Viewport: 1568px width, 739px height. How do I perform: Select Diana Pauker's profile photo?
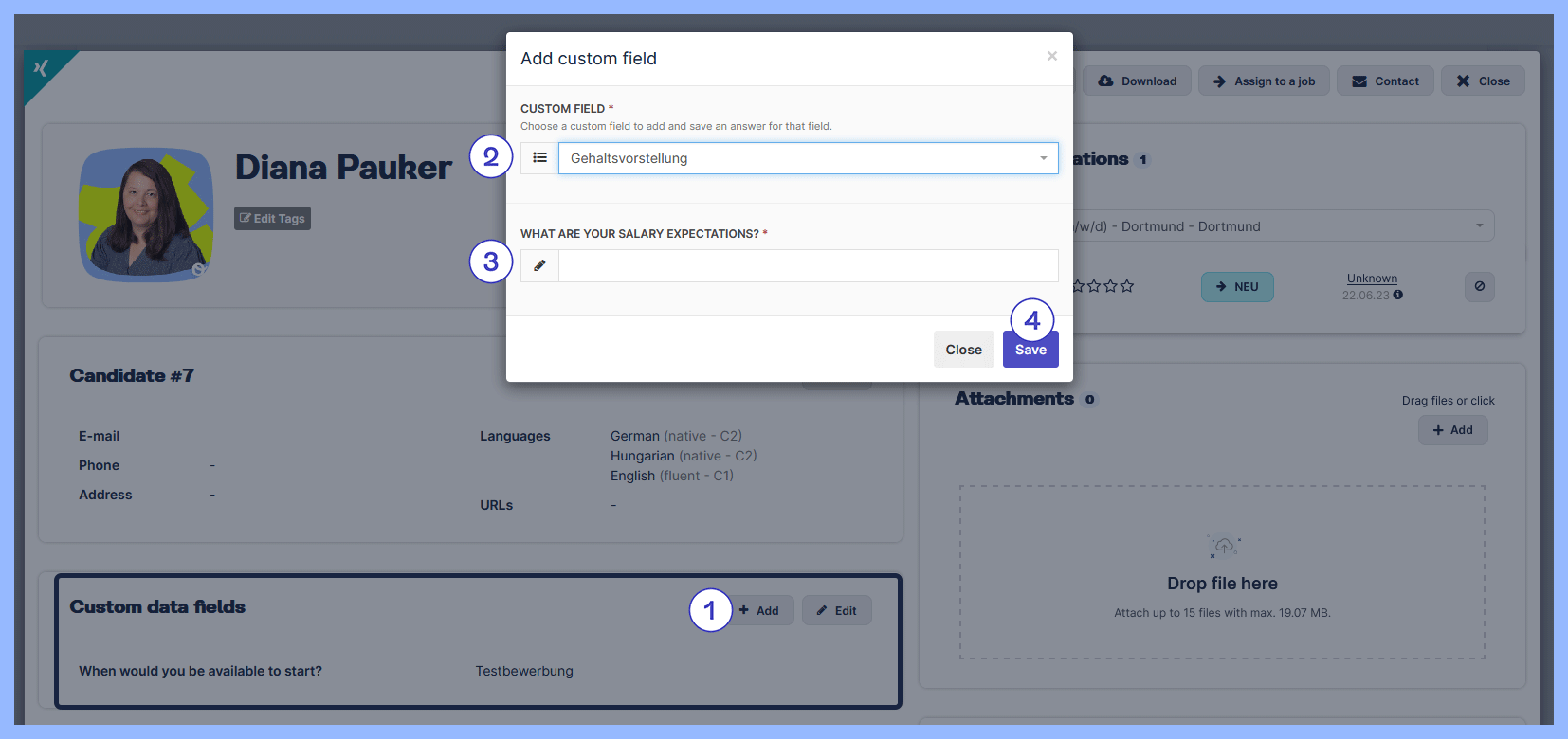point(146,215)
